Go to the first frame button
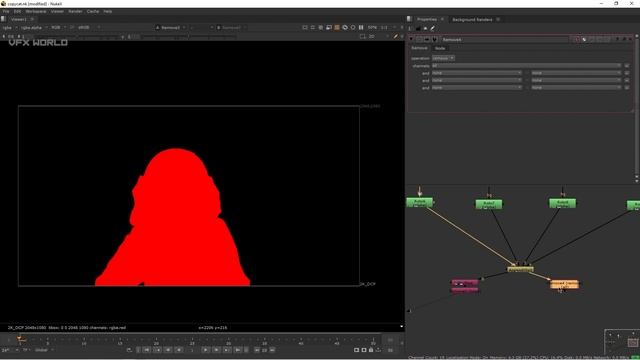This screenshot has height=360, width=640. (147, 350)
